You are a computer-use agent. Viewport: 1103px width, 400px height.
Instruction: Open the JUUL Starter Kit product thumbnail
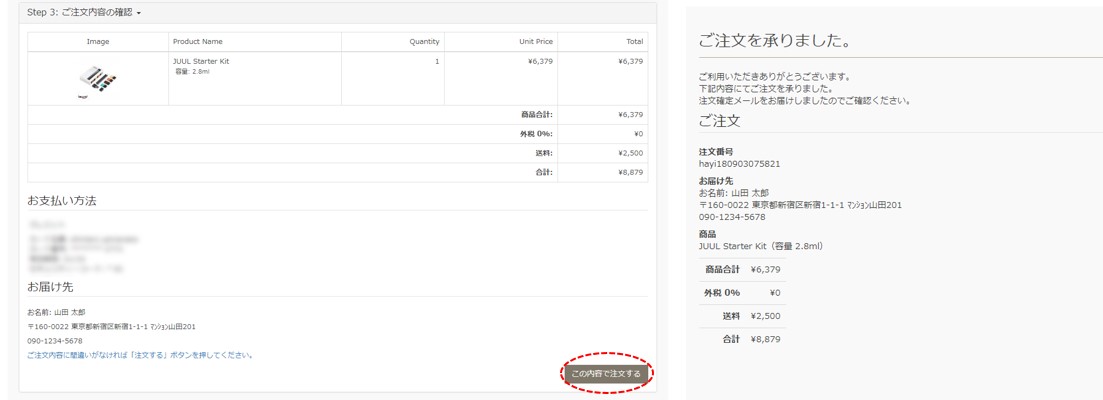98,80
